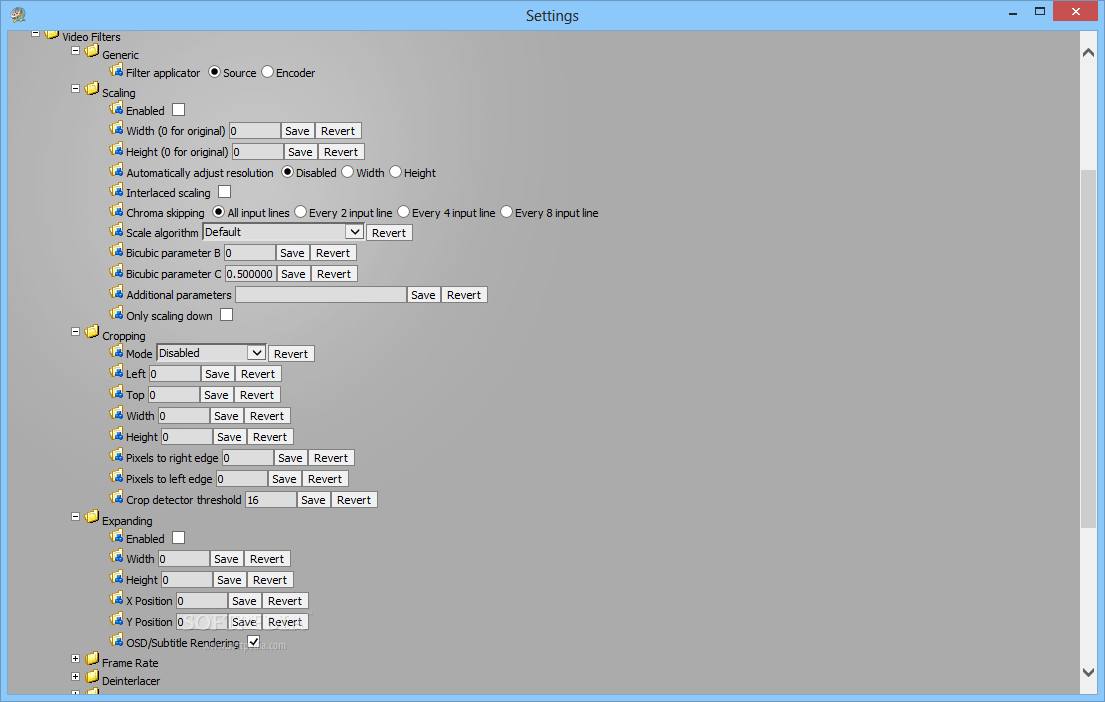Click icon beside Bicubic parameter C
The width and height of the screenshot is (1105, 702).
(x=116, y=271)
